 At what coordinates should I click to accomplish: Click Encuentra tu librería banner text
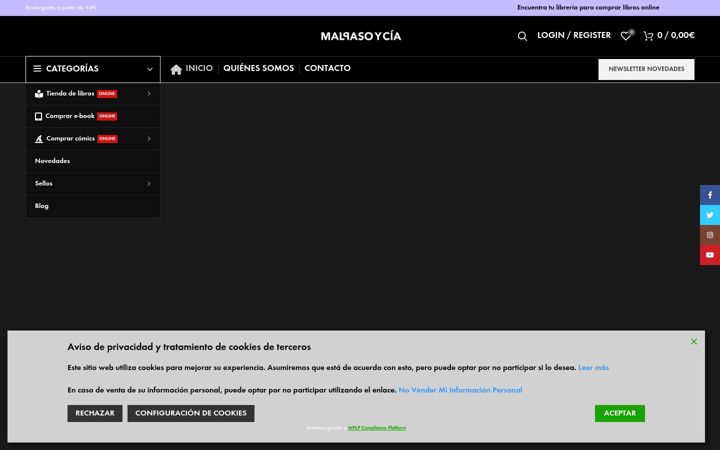click(x=588, y=7)
